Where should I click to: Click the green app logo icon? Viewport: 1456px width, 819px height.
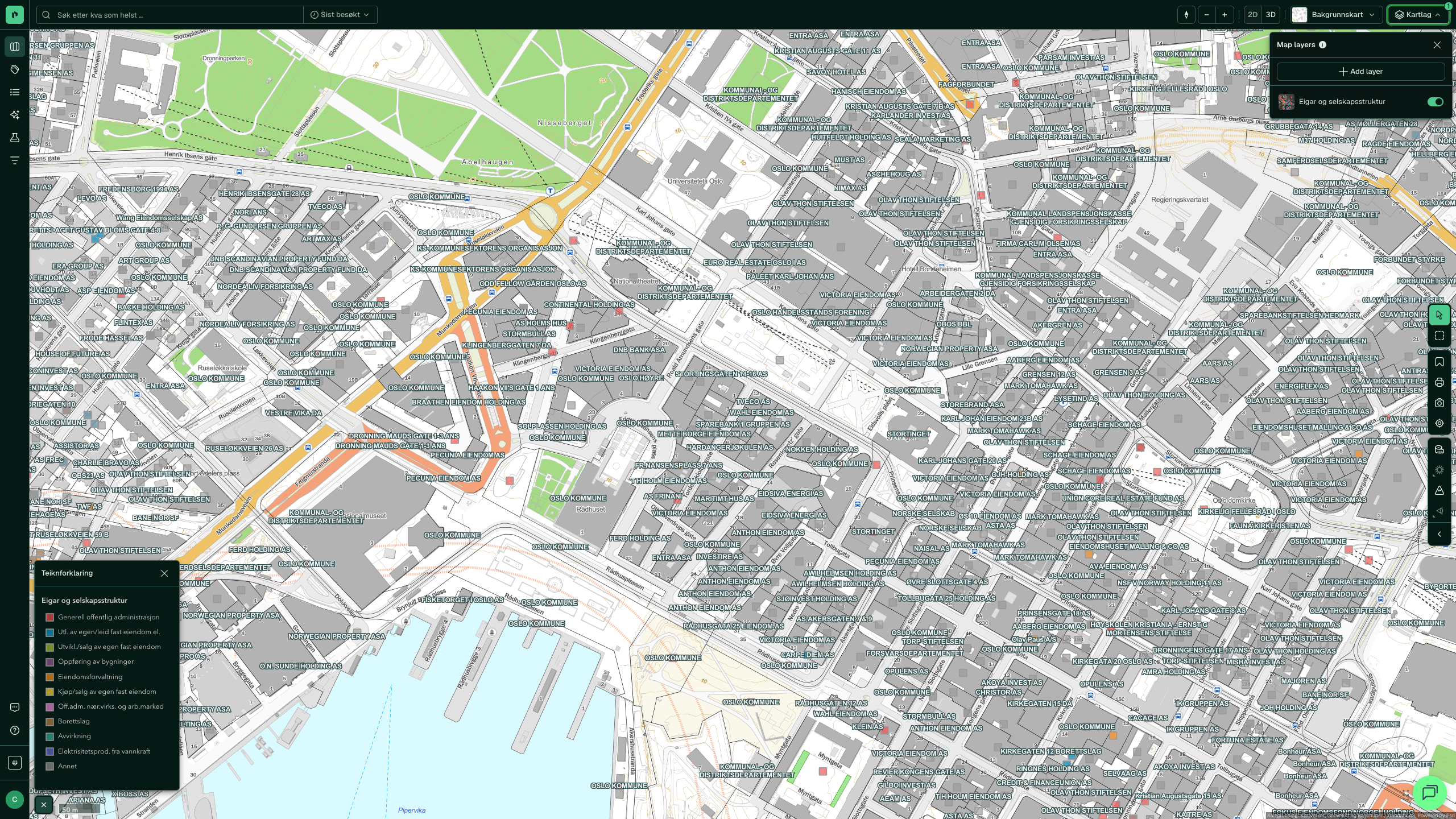coord(15,15)
